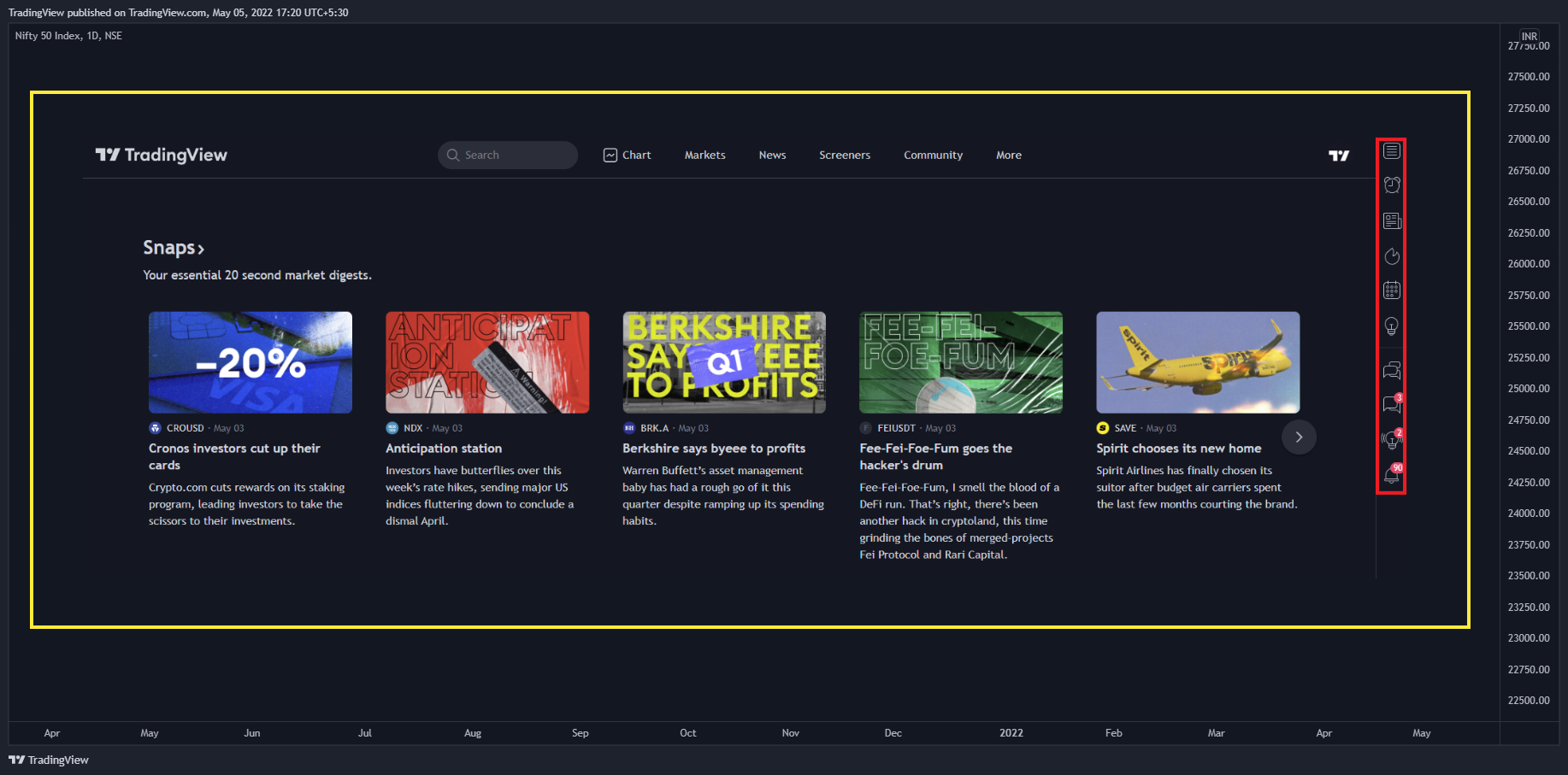Click price label 22500.00 on axis
Image resolution: width=1568 pixels, height=775 pixels.
pos(1529,701)
